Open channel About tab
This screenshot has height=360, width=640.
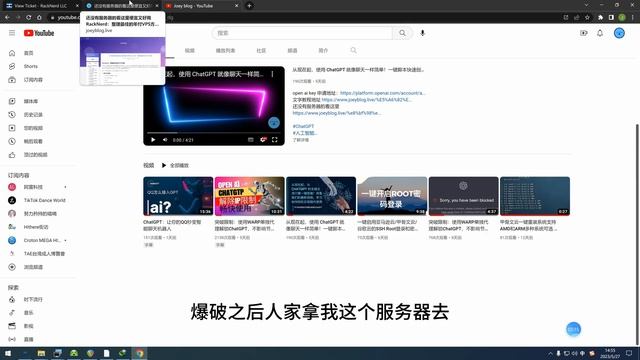pyautogui.click(x=323, y=51)
